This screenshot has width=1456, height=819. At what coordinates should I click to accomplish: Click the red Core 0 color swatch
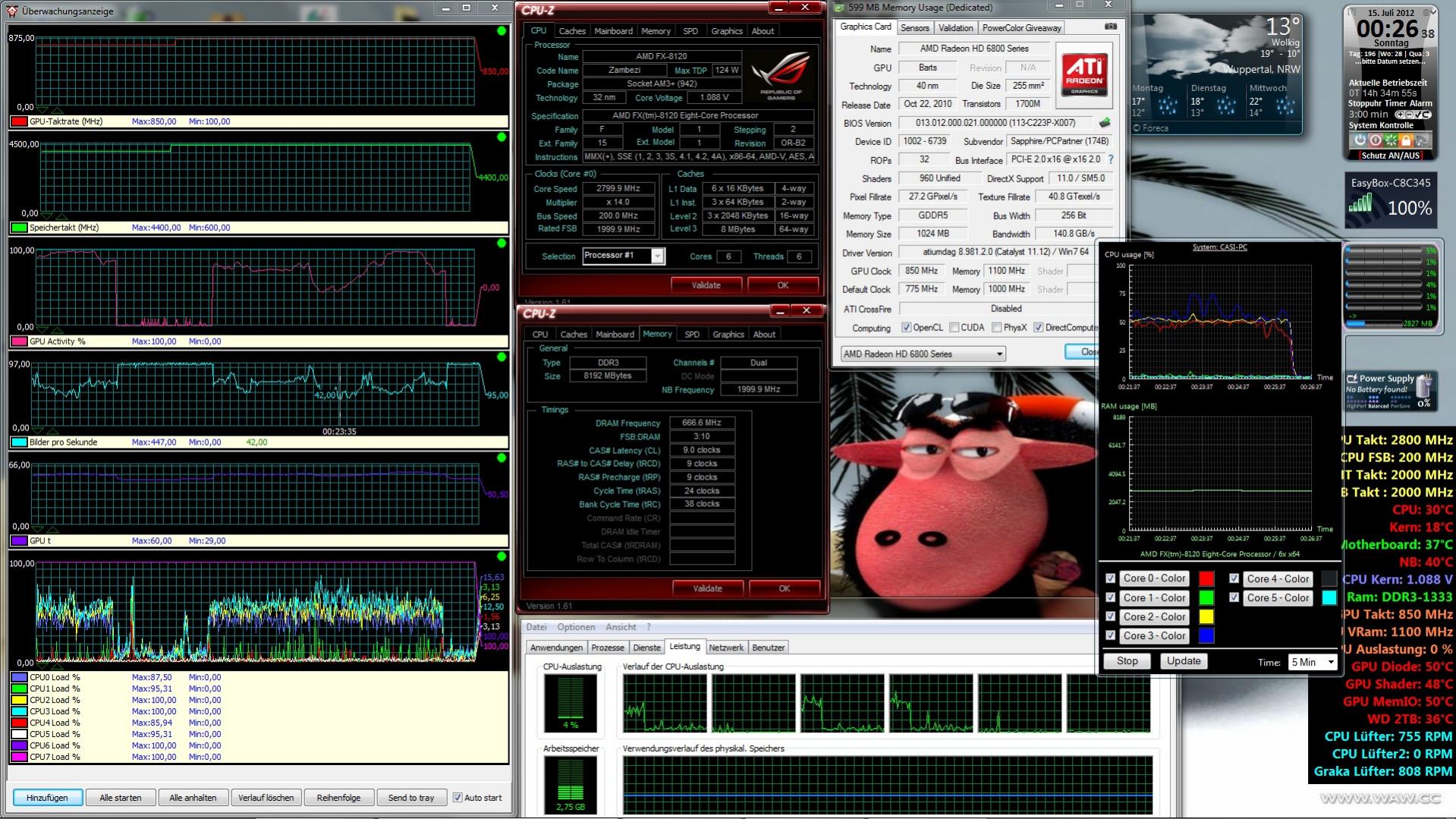[x=1206, y=578]
